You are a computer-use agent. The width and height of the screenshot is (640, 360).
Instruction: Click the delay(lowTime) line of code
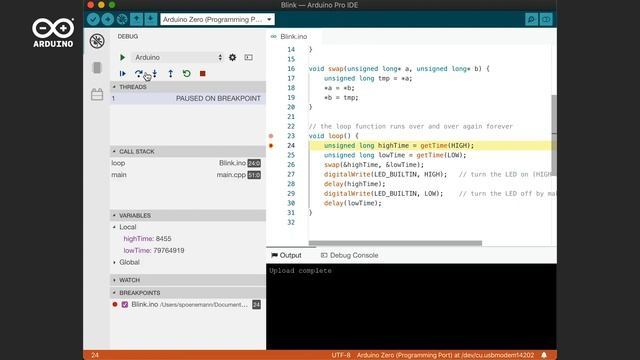tap(353, 203)
